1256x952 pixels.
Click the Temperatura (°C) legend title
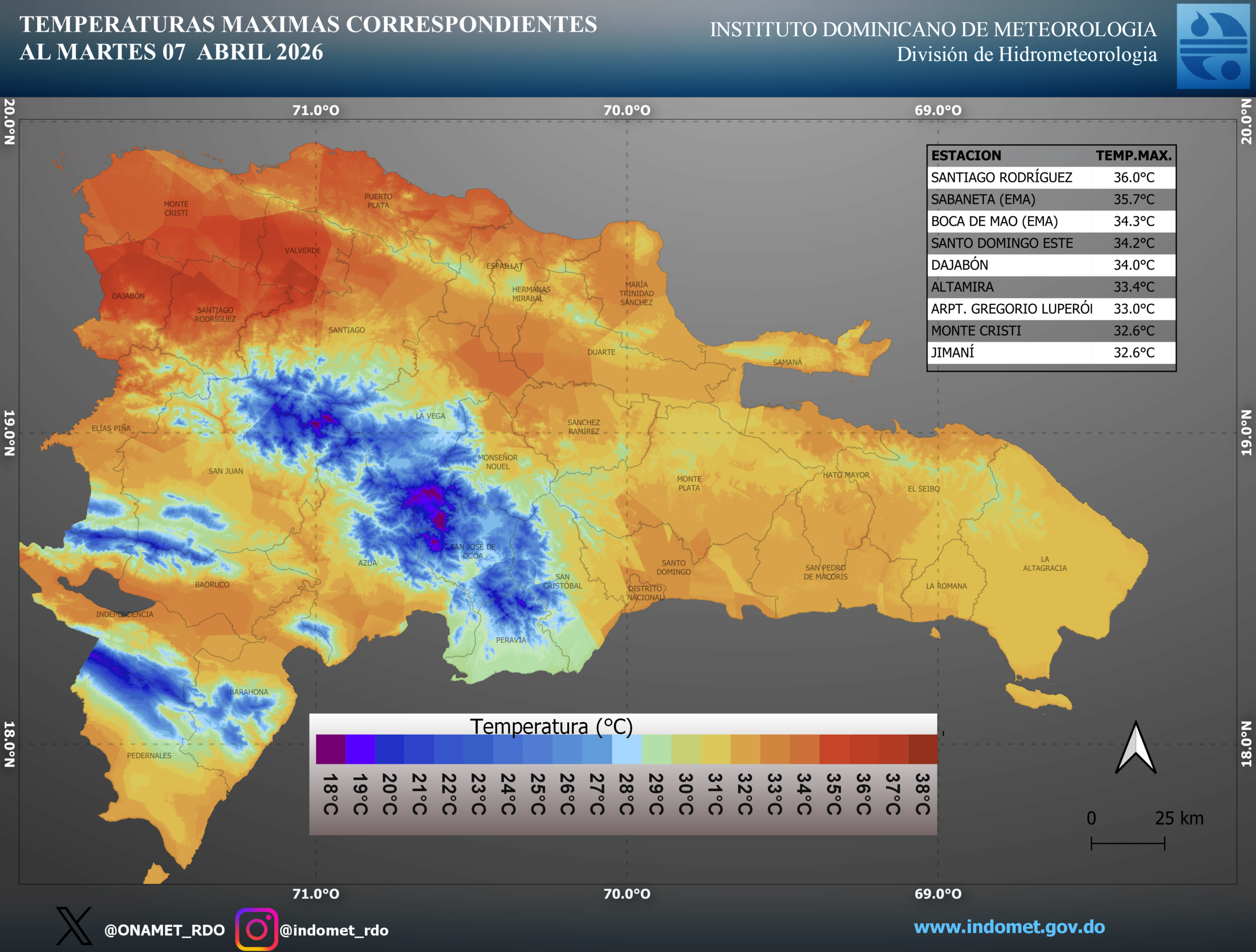pyautogui.click(x=551, y=726)
